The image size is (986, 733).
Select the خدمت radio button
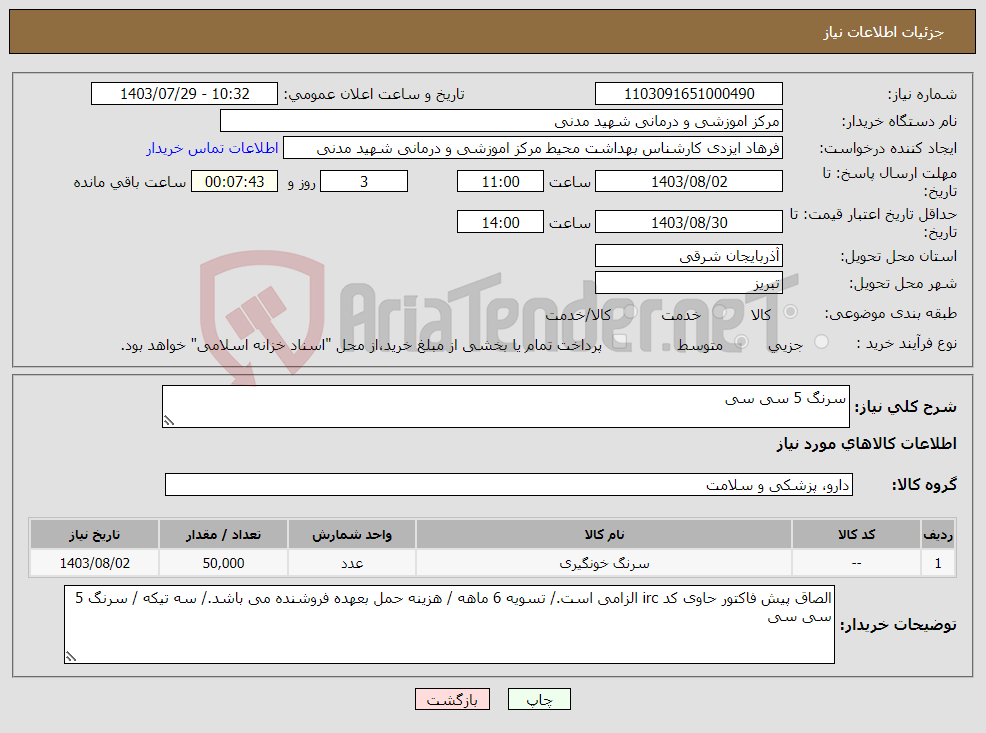pyautogui.click(x=721, y=311)
